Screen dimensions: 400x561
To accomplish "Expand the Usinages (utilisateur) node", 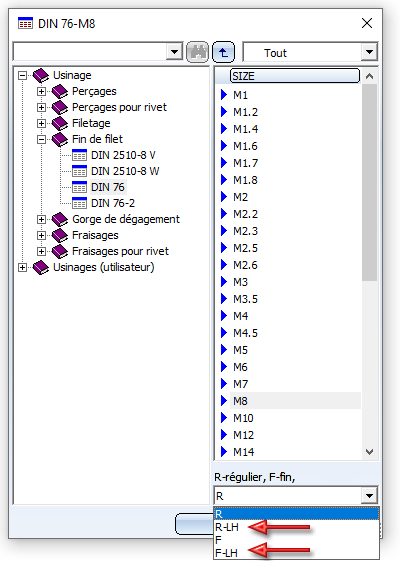I will pyautogui.click(x=23, y=267).
